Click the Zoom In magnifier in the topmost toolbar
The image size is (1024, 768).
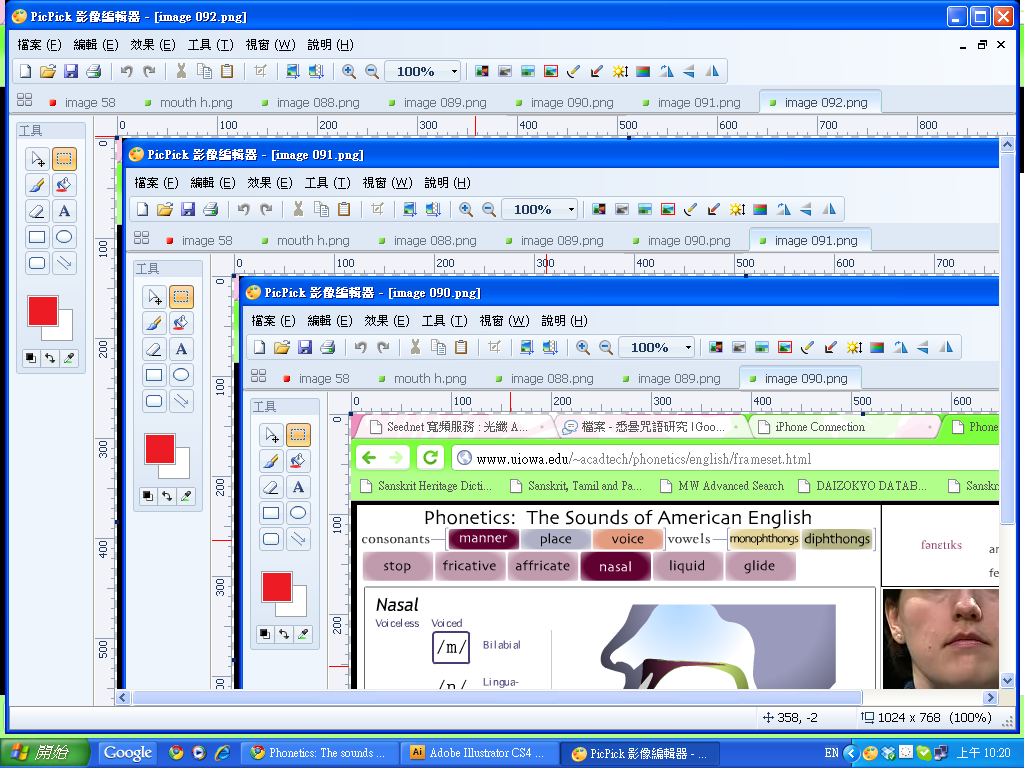tap(349, 71)
